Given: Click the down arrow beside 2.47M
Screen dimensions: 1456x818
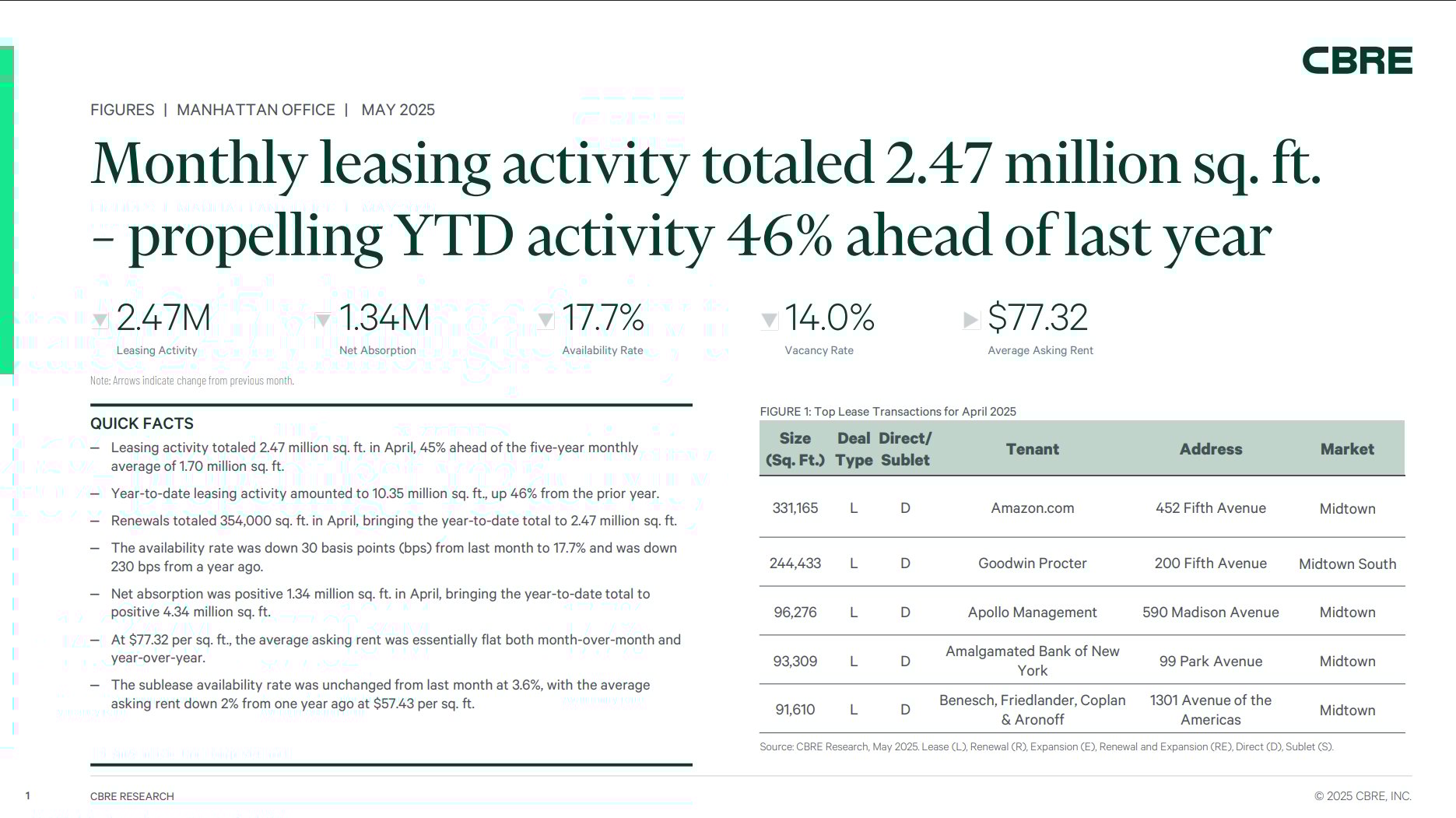Looking at the screenshot, I should coord(100,320).
